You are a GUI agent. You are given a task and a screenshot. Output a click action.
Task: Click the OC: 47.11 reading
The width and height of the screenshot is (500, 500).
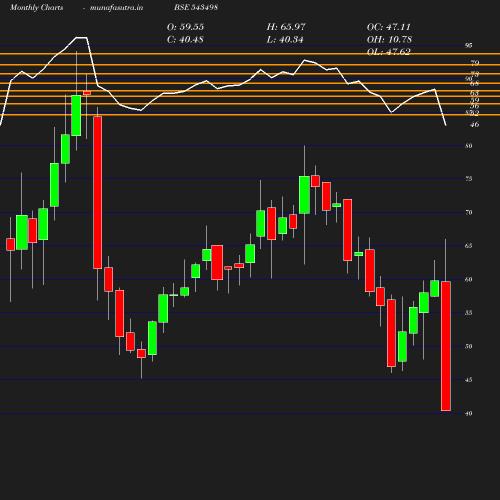(389, 27)
